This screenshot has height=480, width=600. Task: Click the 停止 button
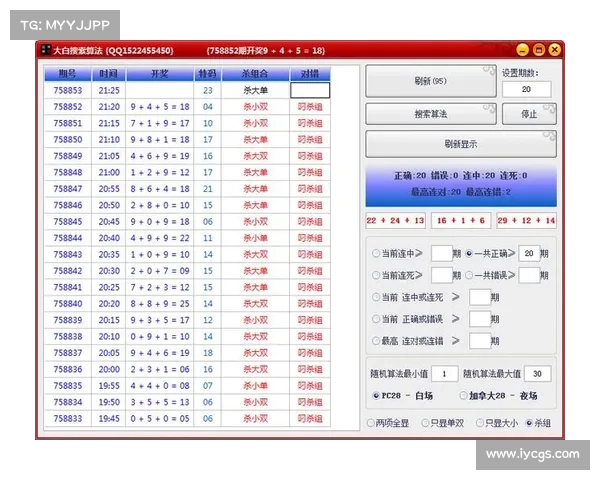click(x=529, y=114)
